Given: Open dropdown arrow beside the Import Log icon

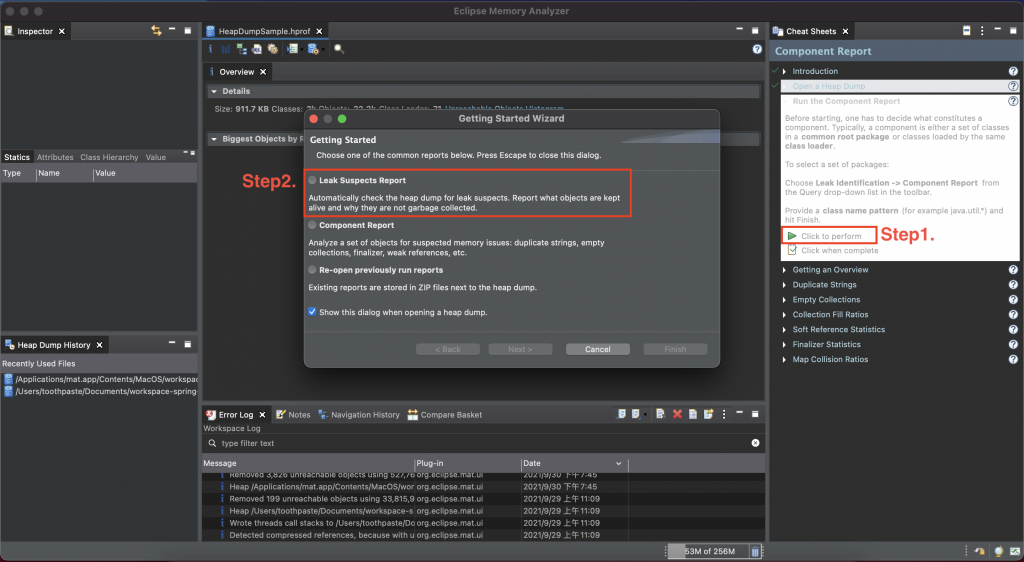Looking at the screenshot, I should coord(645,414).
